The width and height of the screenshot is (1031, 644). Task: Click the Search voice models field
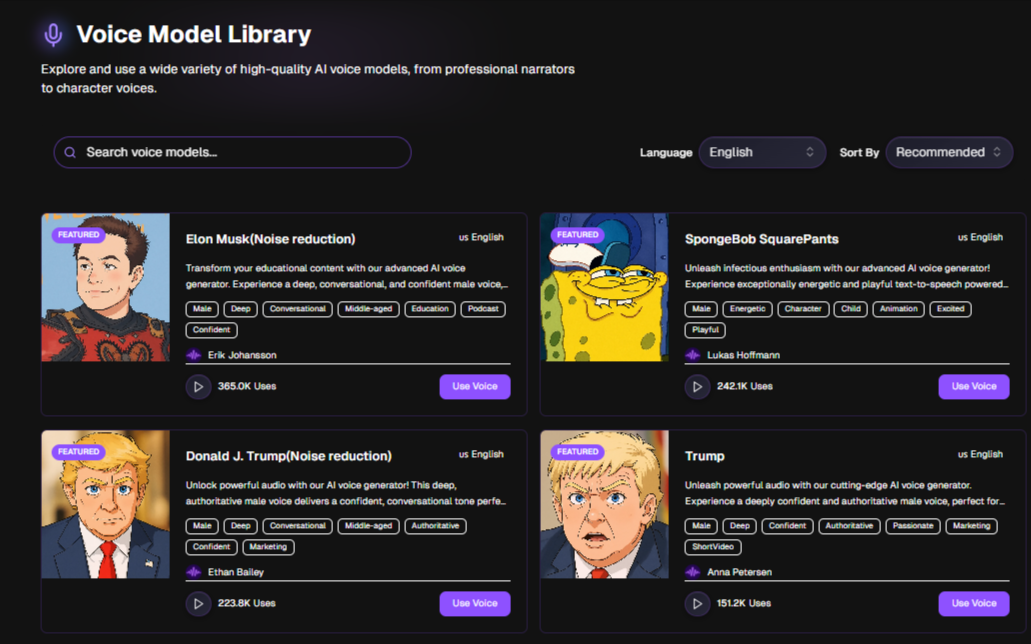233,153
